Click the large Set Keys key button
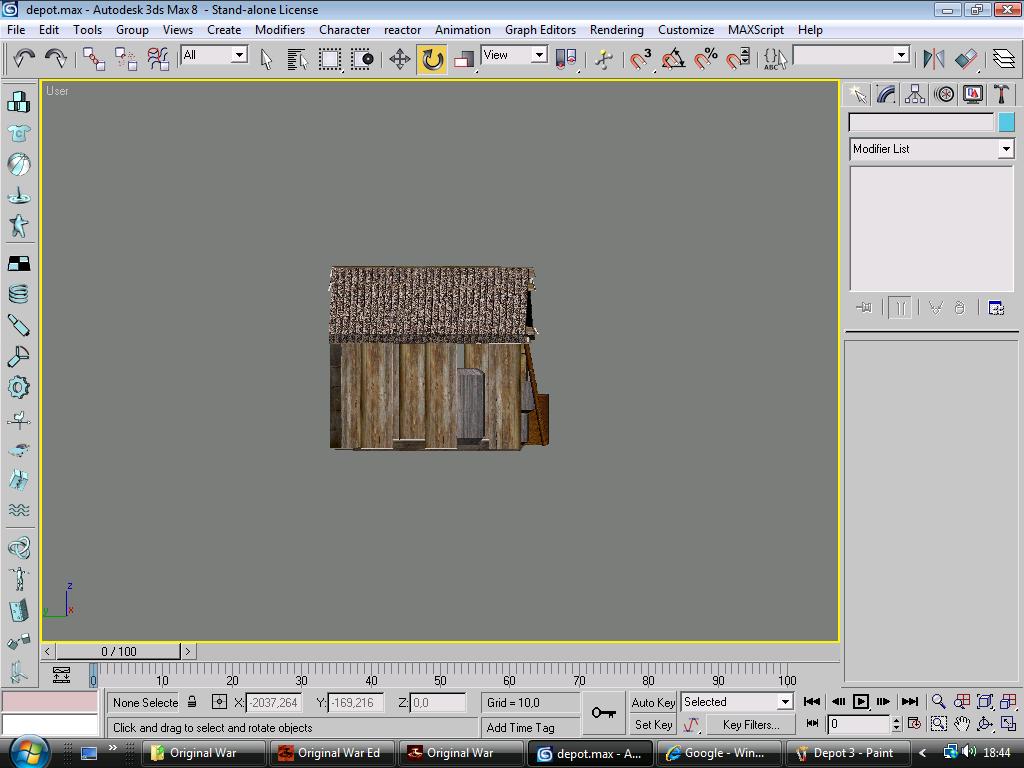 coord(603,713)
